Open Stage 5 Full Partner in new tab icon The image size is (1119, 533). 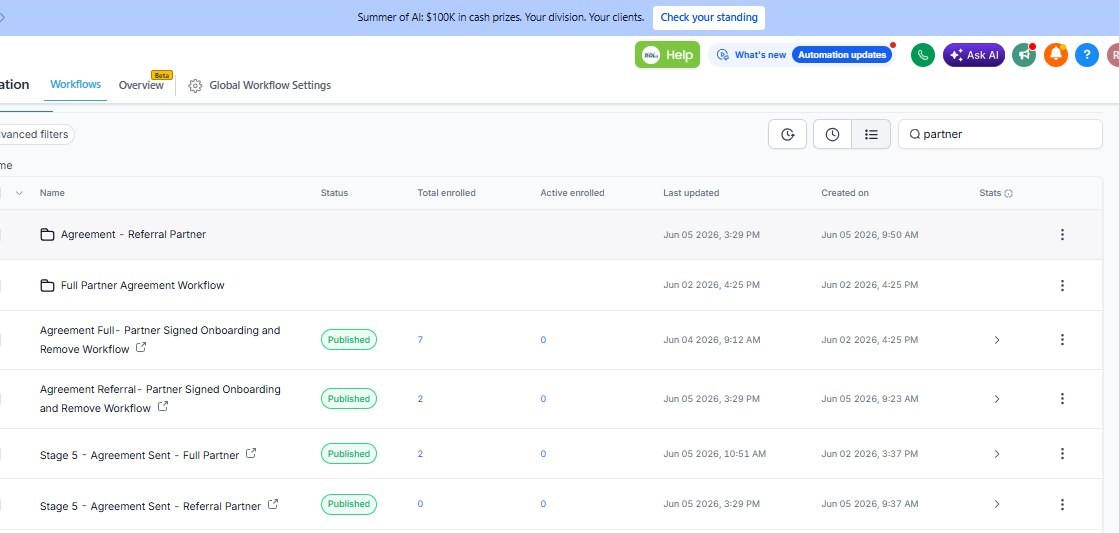point(250,453)
